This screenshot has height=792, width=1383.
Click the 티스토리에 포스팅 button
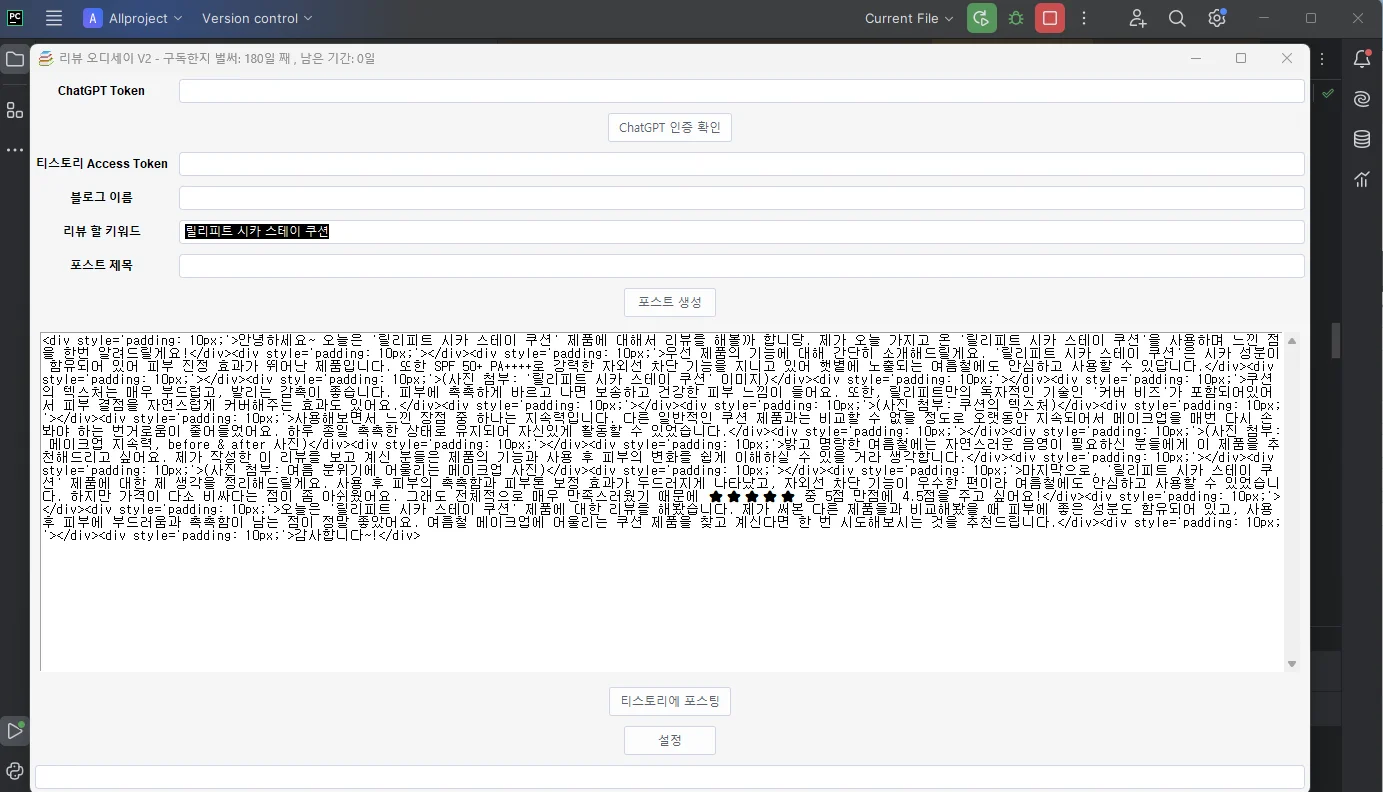[x=670, y=701]
